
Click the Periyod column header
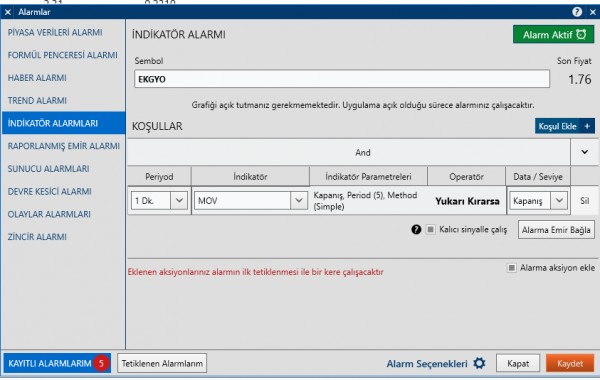pyautogui.click(x=159, y=176)
